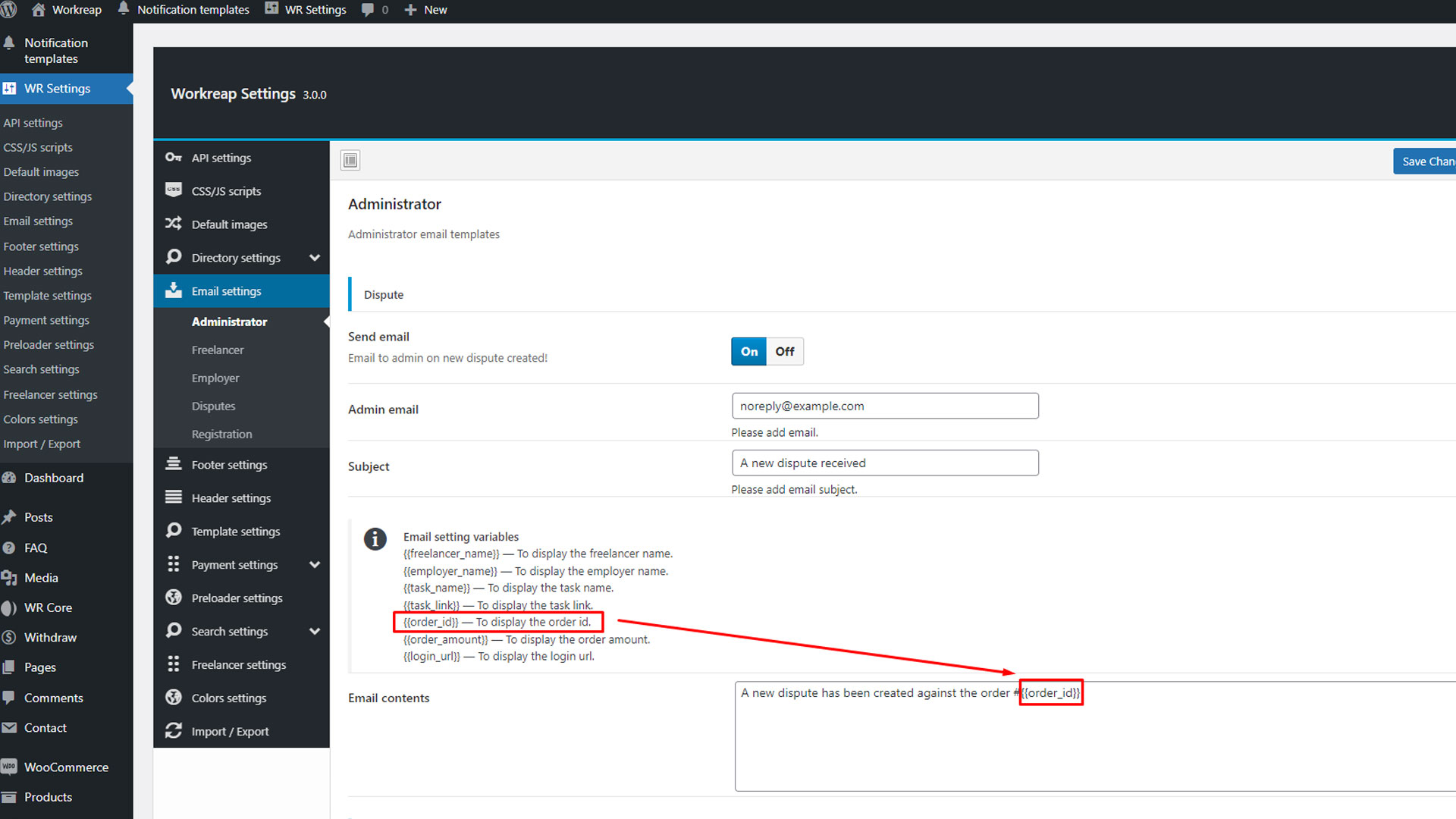This screenshot has height=819, width=1456.
Task: Click the Preloader settings globe icon
Action: pyautogui.click(x=174, y=598)
